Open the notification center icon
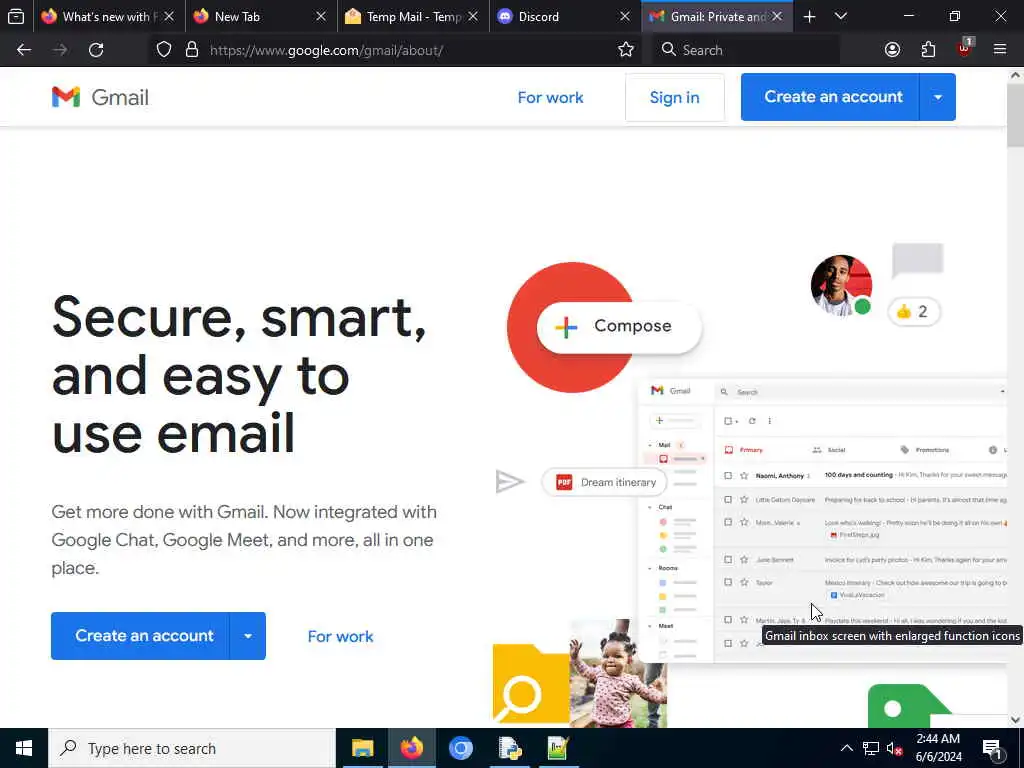Screen dimensions: 1024x768 [x=992, y=748]
